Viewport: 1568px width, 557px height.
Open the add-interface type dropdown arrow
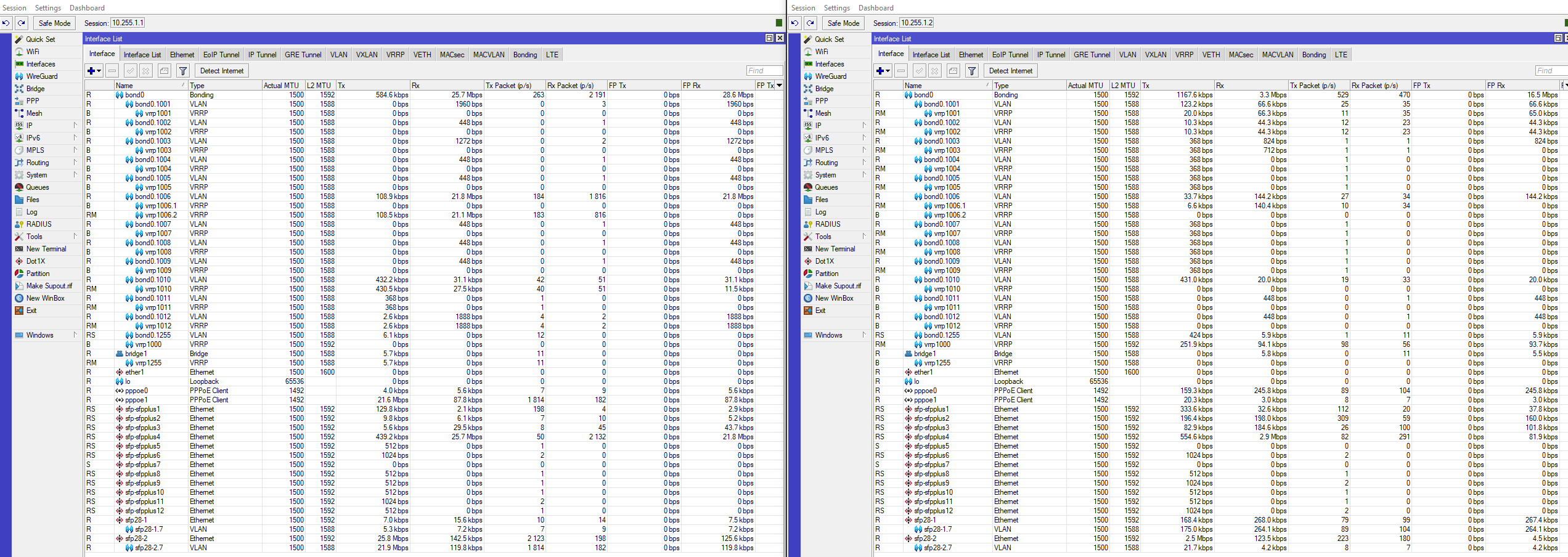(x=99, y=71)
